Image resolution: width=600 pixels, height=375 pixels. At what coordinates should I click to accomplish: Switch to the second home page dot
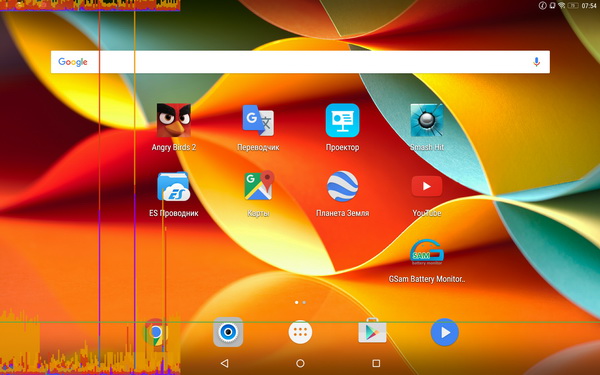304,302
